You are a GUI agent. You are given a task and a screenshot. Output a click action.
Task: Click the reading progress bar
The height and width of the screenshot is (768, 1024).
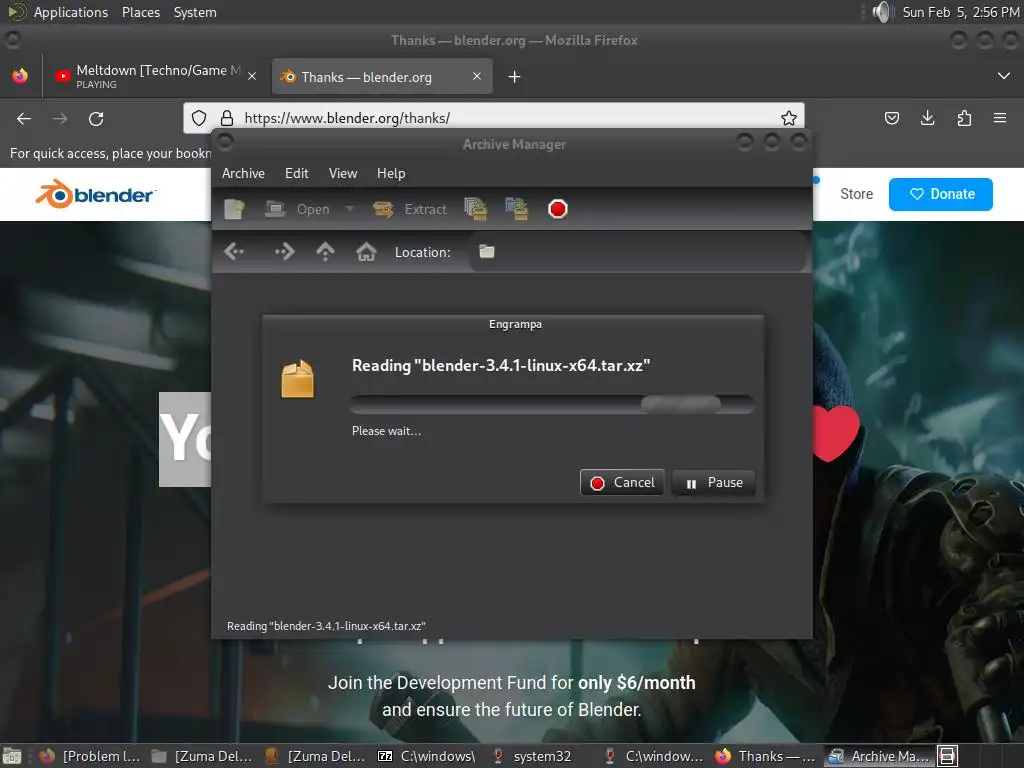click(552, 404)
